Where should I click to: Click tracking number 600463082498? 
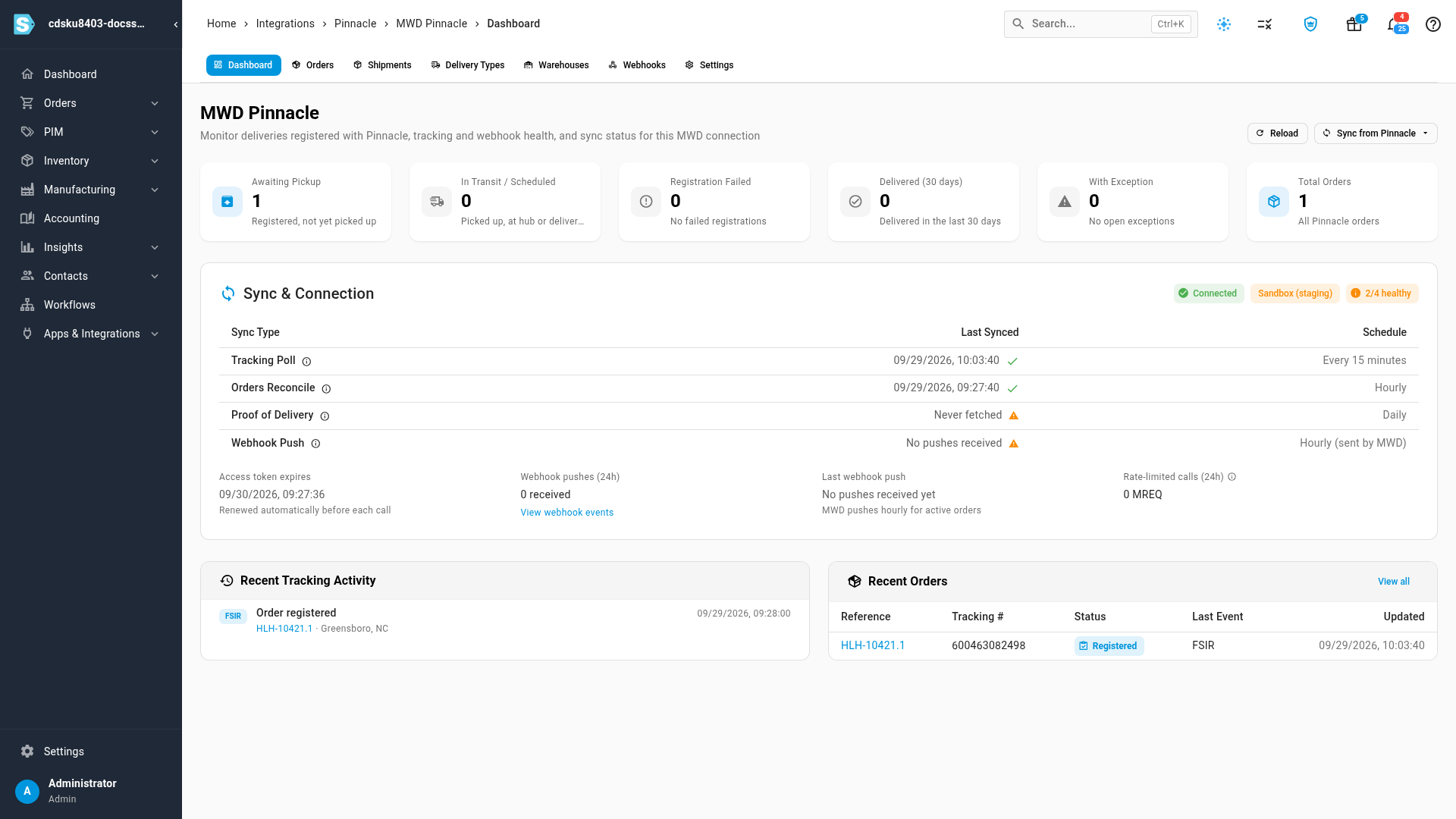988,645
